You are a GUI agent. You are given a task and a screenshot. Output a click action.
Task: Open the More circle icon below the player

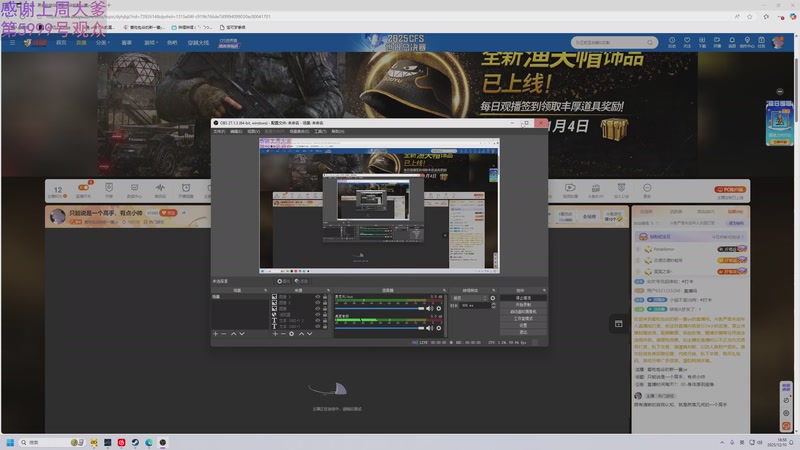[x=647, y=188]
